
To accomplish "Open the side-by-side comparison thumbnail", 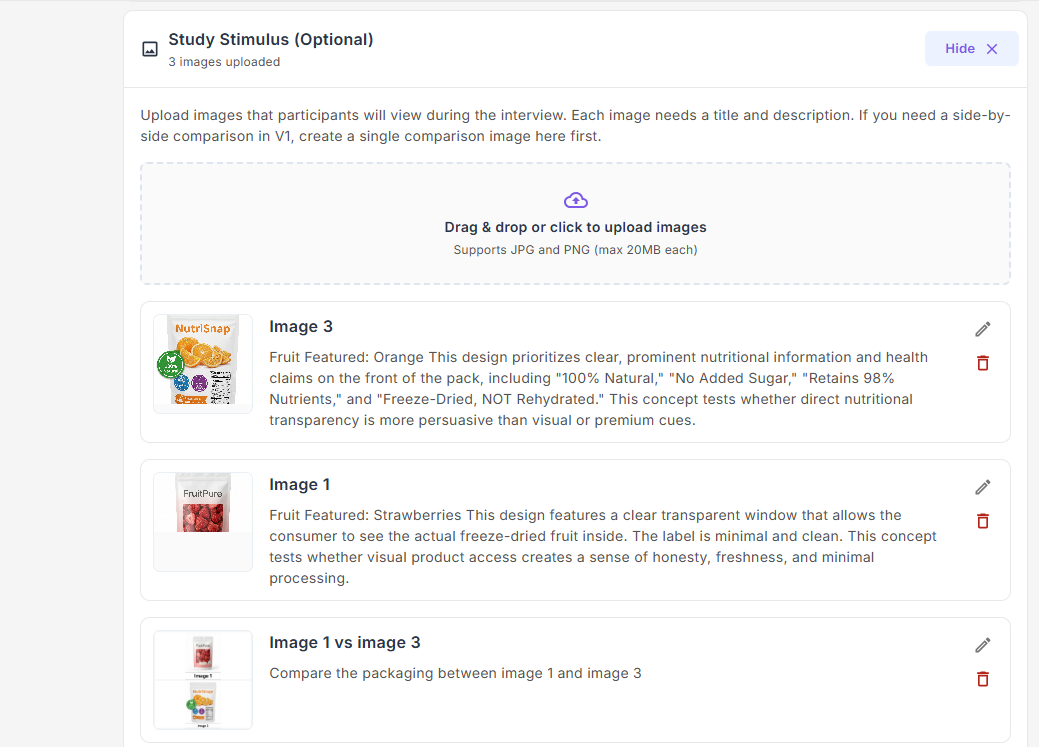I will [203, 680].
